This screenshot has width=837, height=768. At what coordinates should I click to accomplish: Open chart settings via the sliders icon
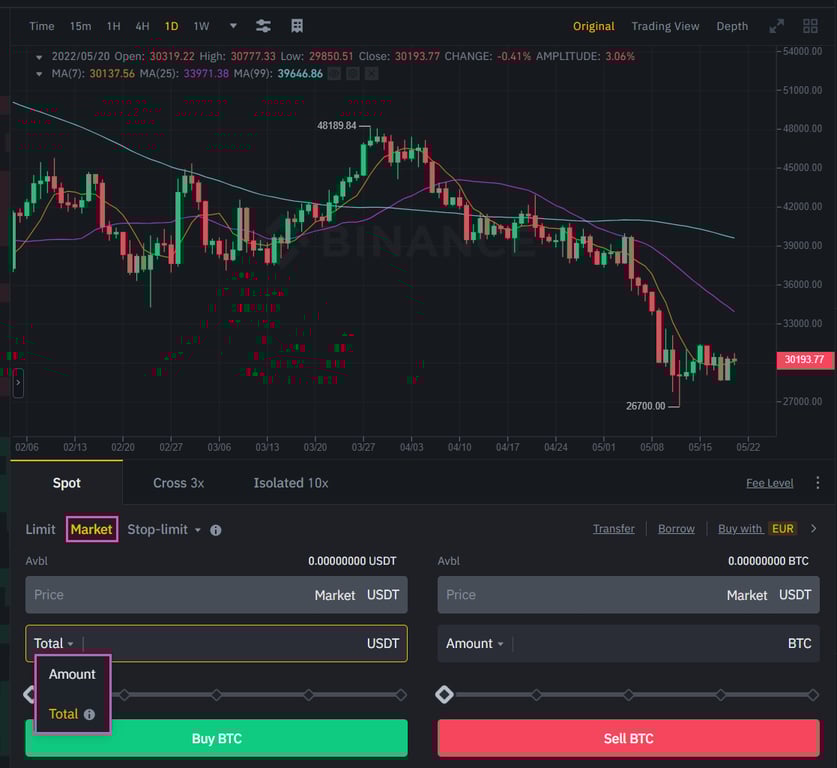tap(262, 26)
